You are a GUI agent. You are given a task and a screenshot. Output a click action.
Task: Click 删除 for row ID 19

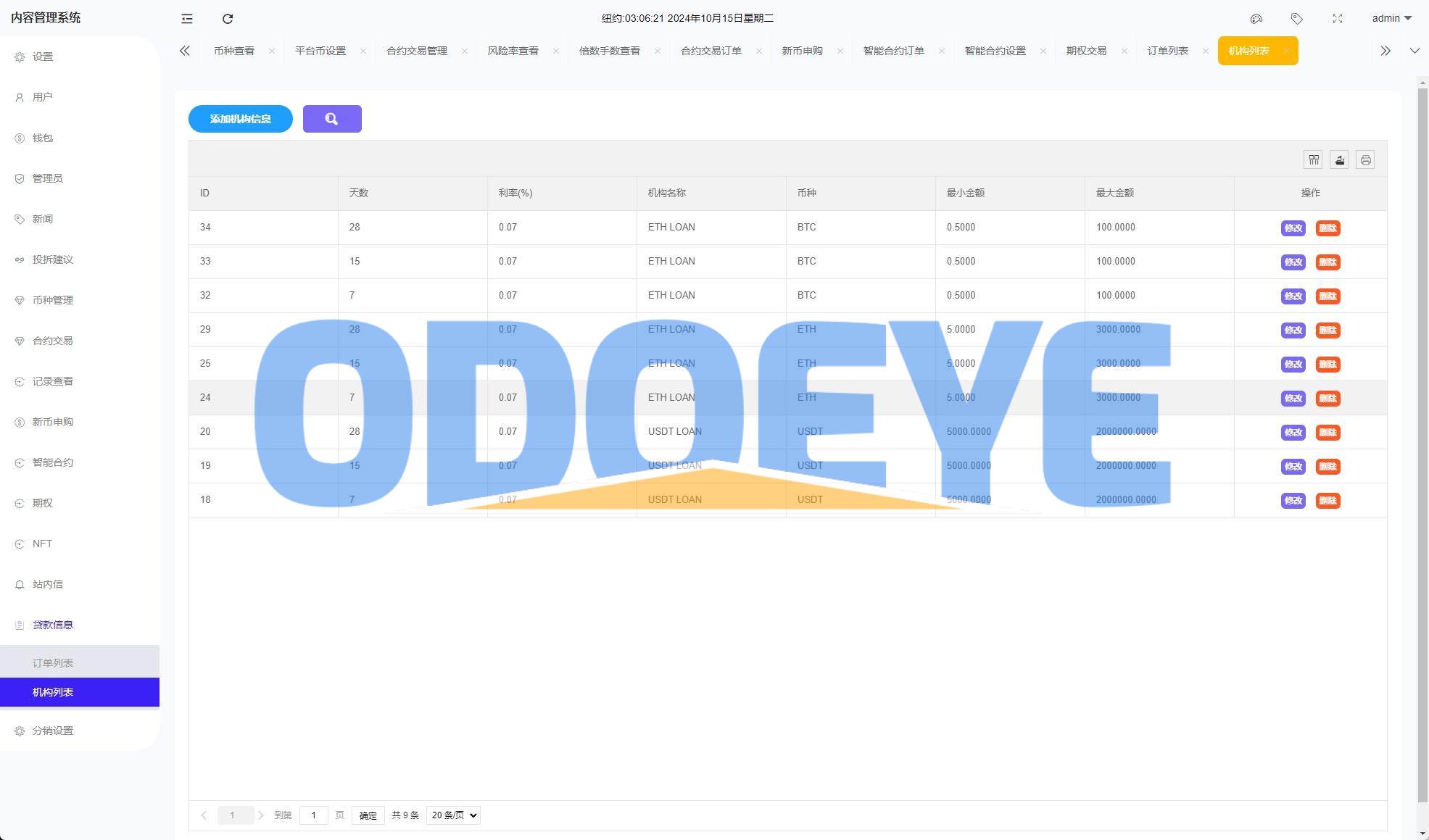click(x=1328, y=467)
